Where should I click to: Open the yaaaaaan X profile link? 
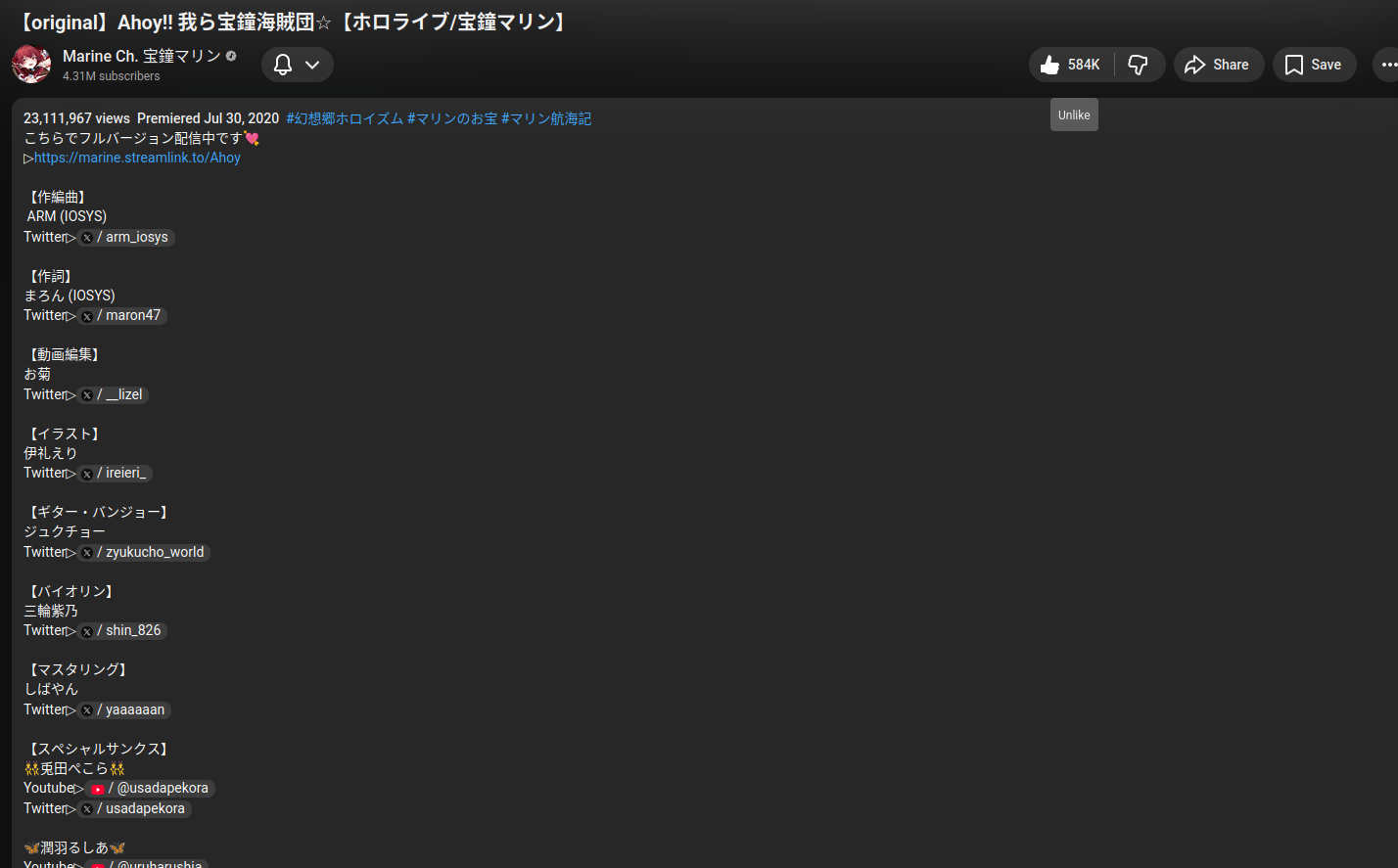(124, 709)
